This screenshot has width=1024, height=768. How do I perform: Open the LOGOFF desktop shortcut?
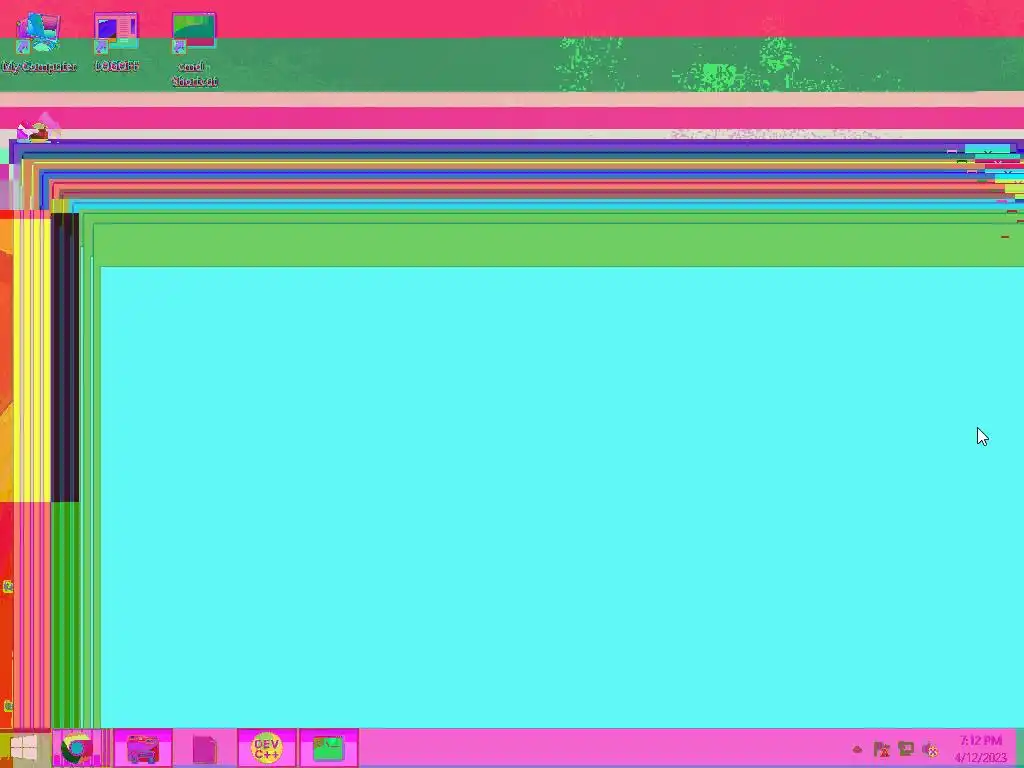point(116,42)
